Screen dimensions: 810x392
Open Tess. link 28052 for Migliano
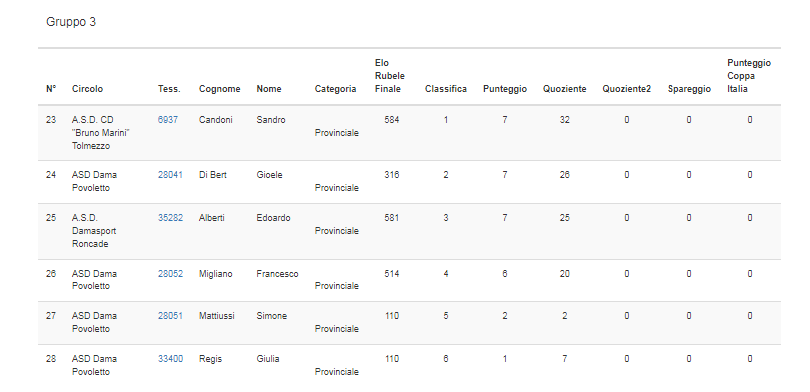pos(170,274)
